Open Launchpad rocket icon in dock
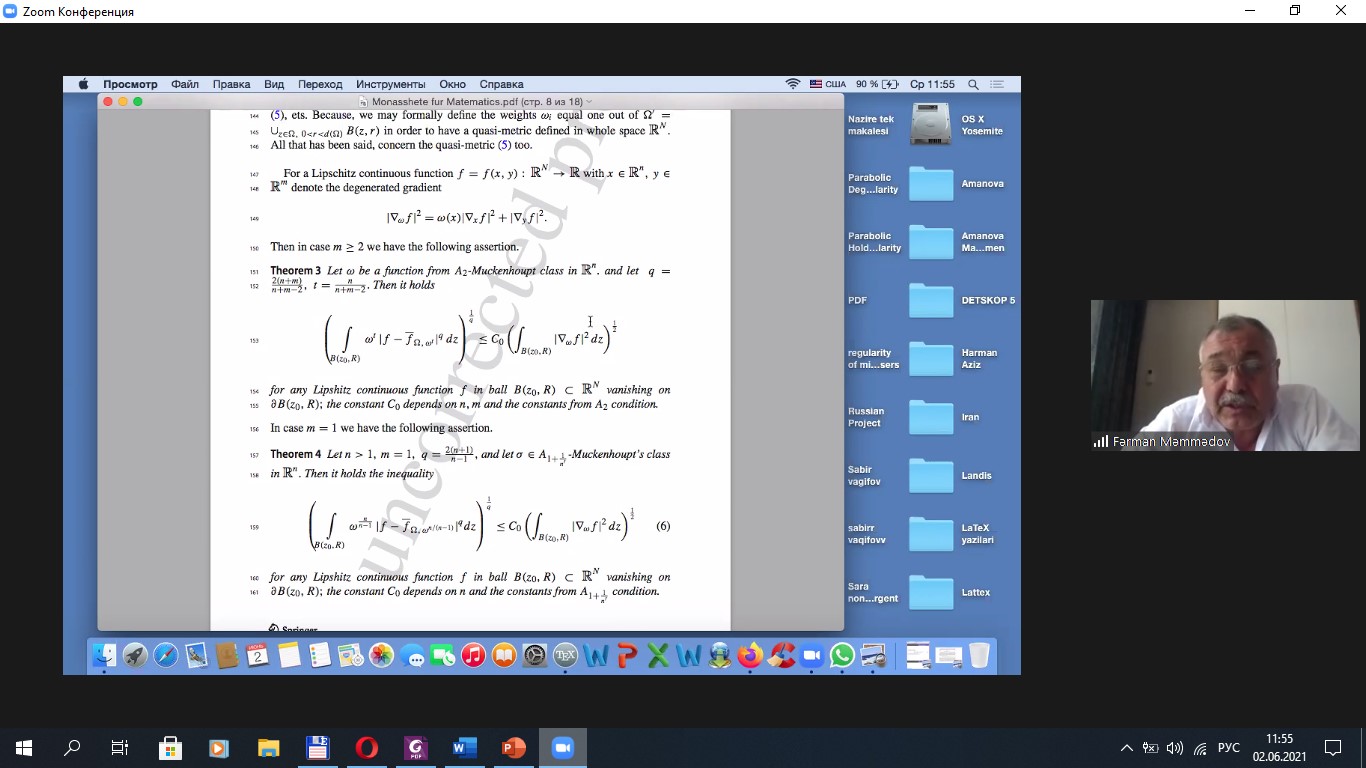The image size is (1366, 768). [x=135, y=655]
